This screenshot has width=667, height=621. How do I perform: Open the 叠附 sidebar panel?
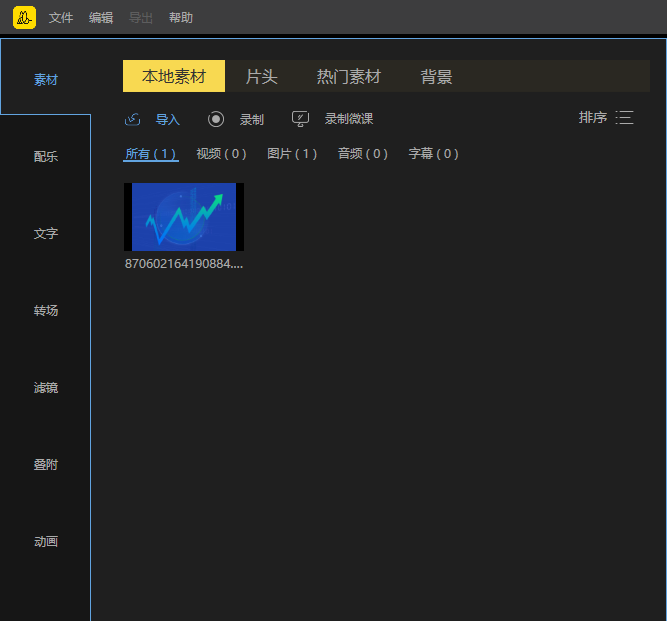(x=46, y=465)
